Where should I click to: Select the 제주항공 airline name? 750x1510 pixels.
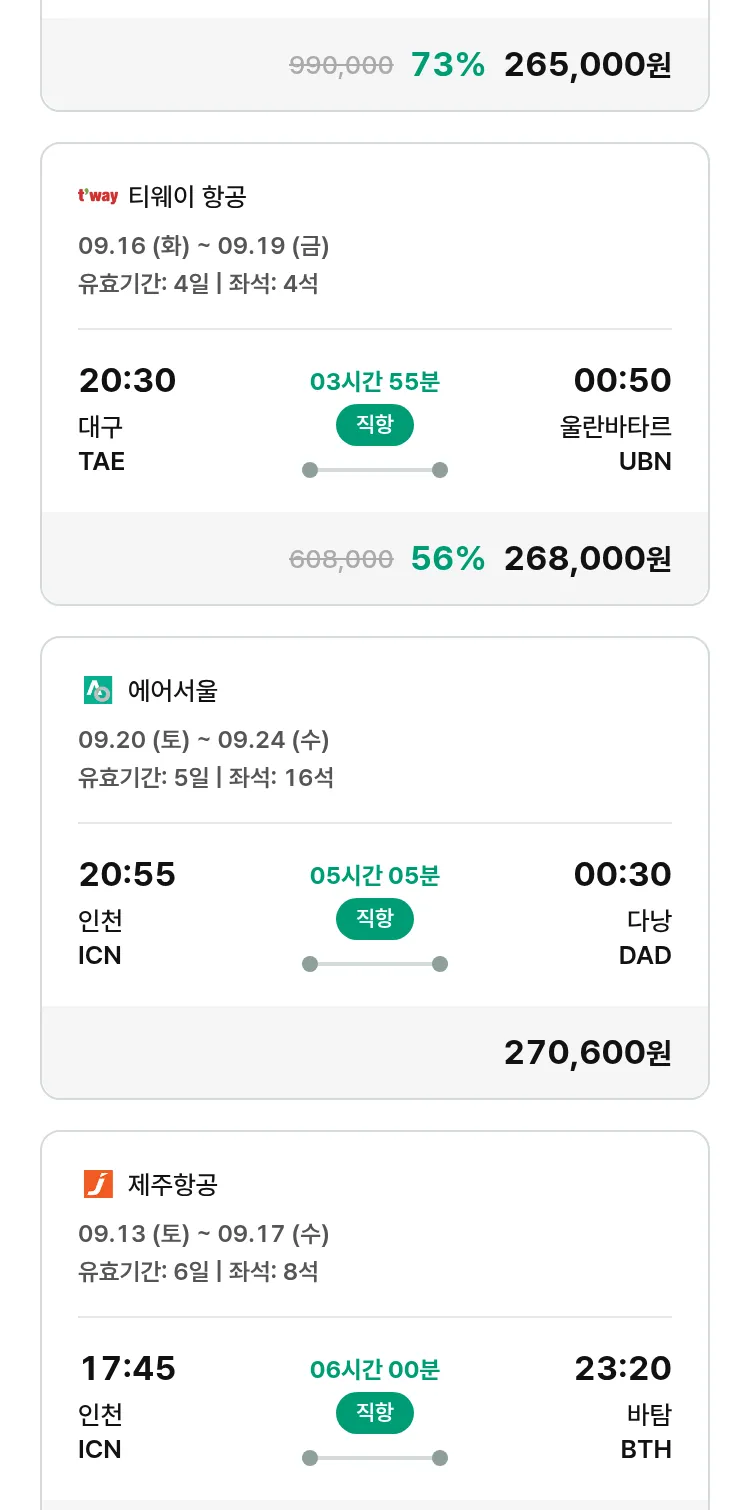coord(173,1184)
